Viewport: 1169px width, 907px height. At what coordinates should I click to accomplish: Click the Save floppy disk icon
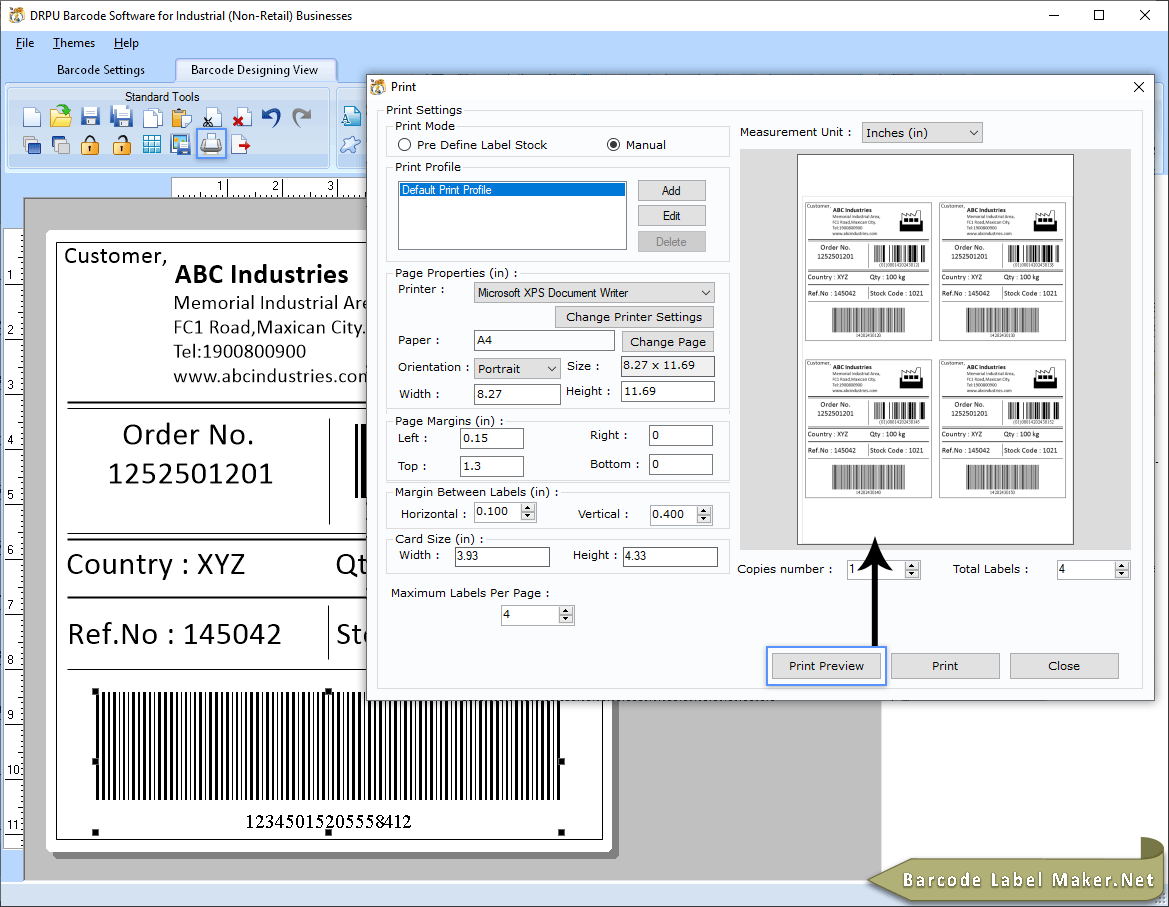click(90, 117)
